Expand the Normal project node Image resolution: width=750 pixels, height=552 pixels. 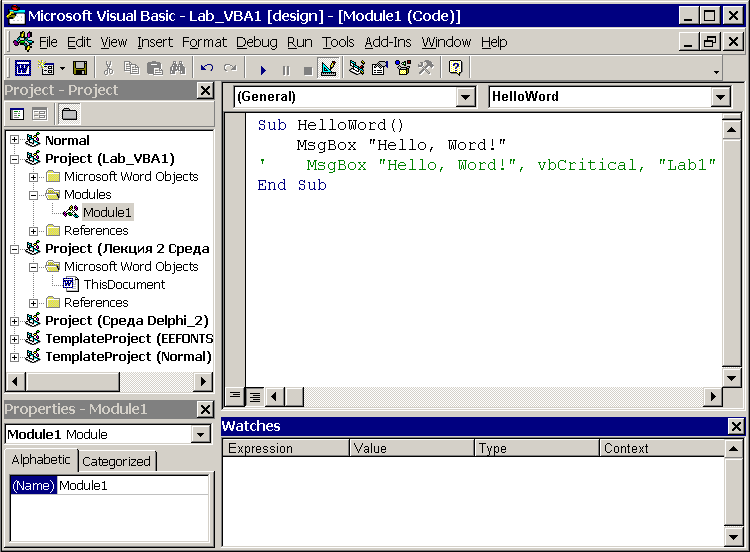coord(14,140)
